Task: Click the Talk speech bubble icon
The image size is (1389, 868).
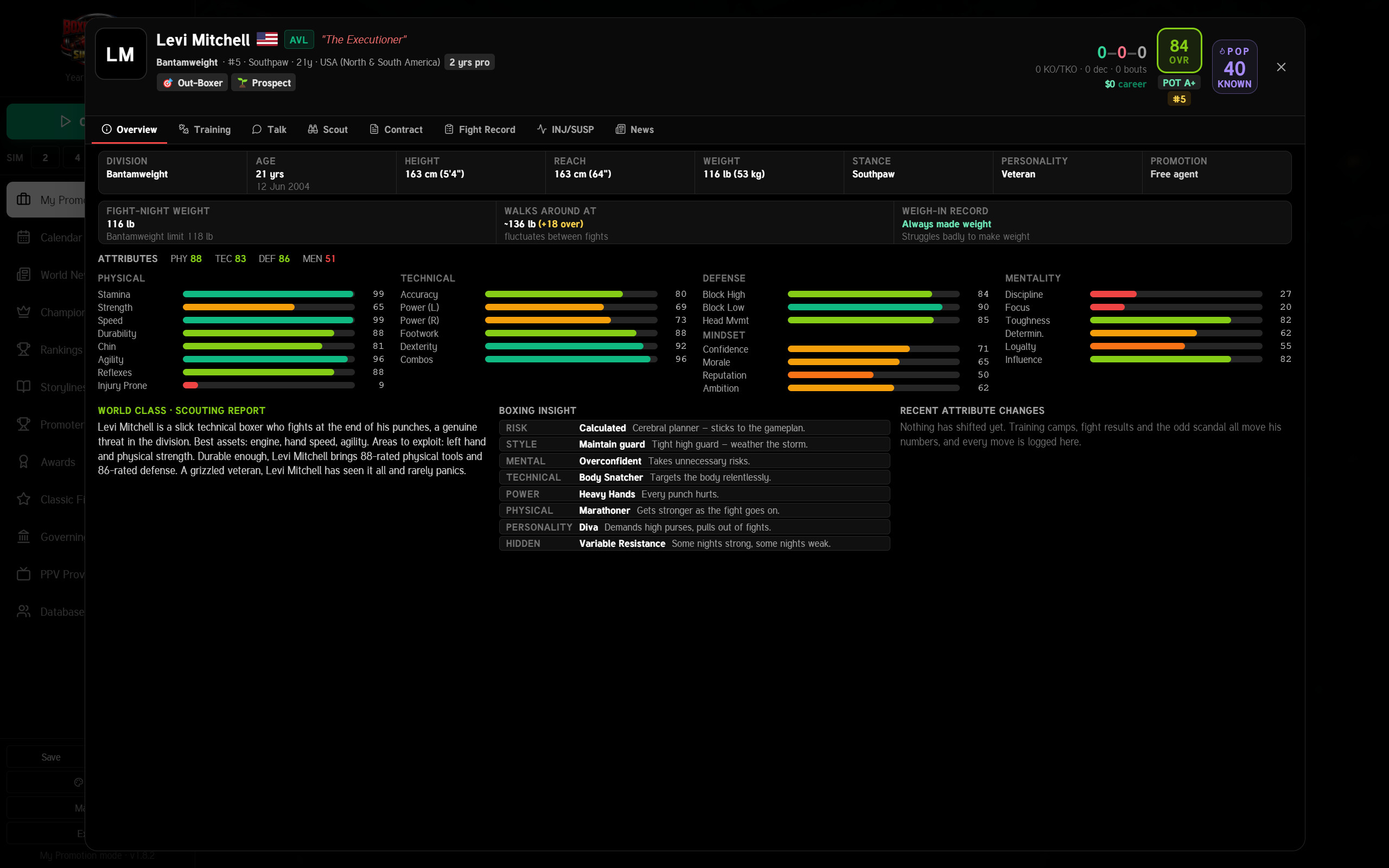Action: click(x=257, y=129)
